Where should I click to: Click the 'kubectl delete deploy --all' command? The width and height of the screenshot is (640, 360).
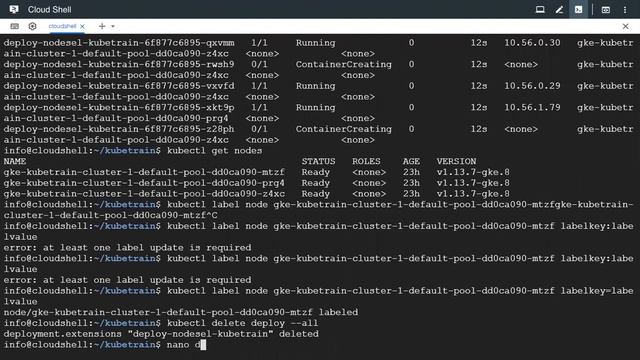(x=242, y=323)
